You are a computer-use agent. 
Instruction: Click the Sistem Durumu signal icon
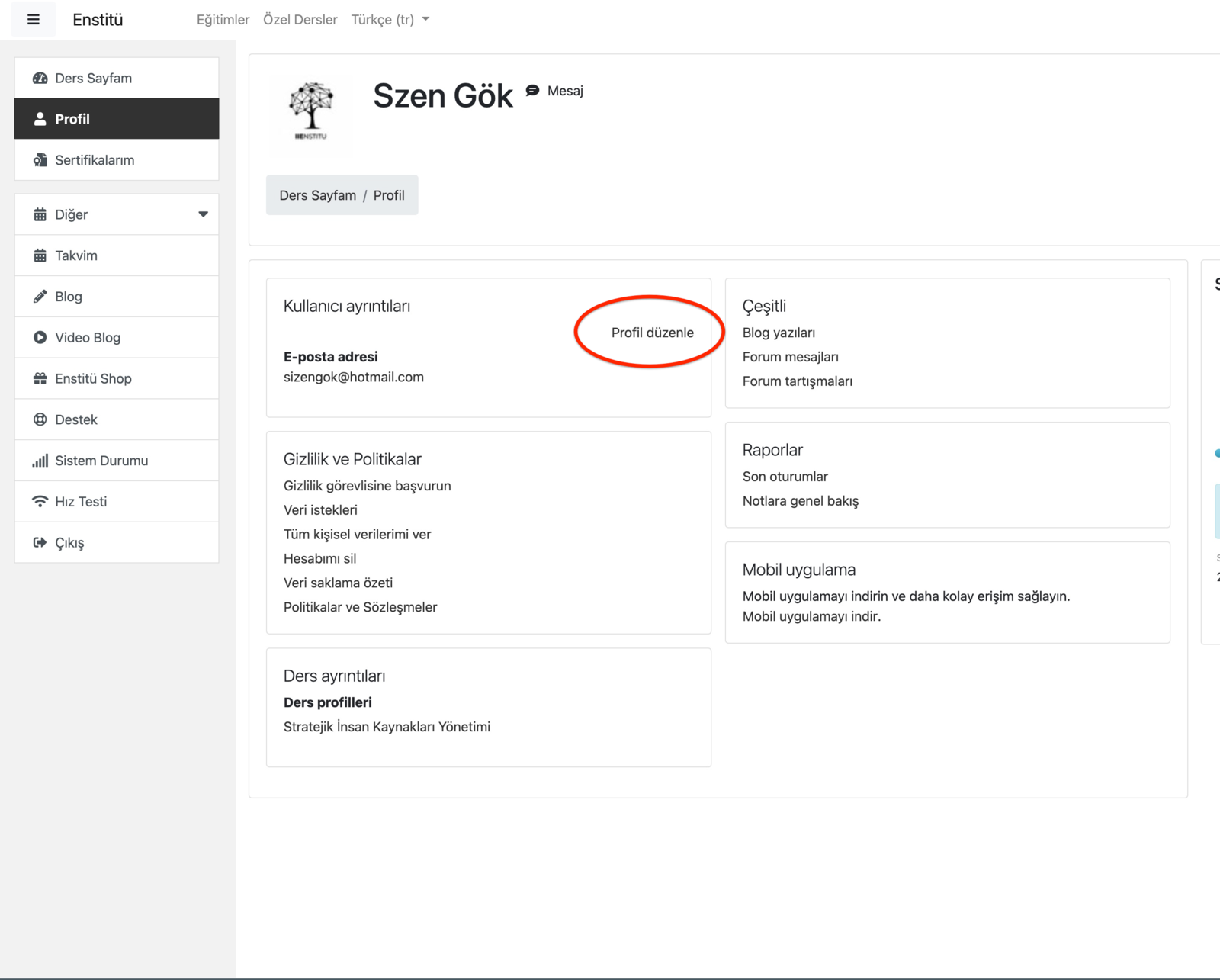[x=40, y=461]
